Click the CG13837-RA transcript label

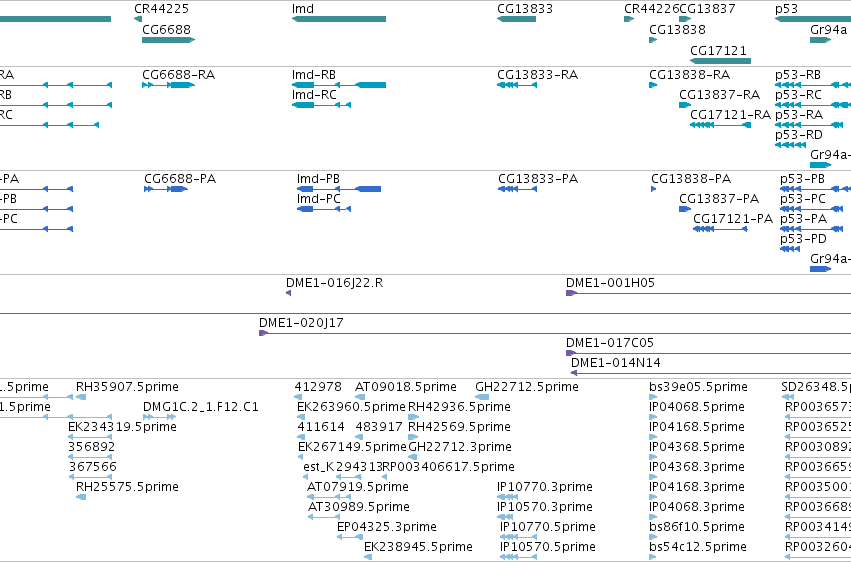(719, 95)
